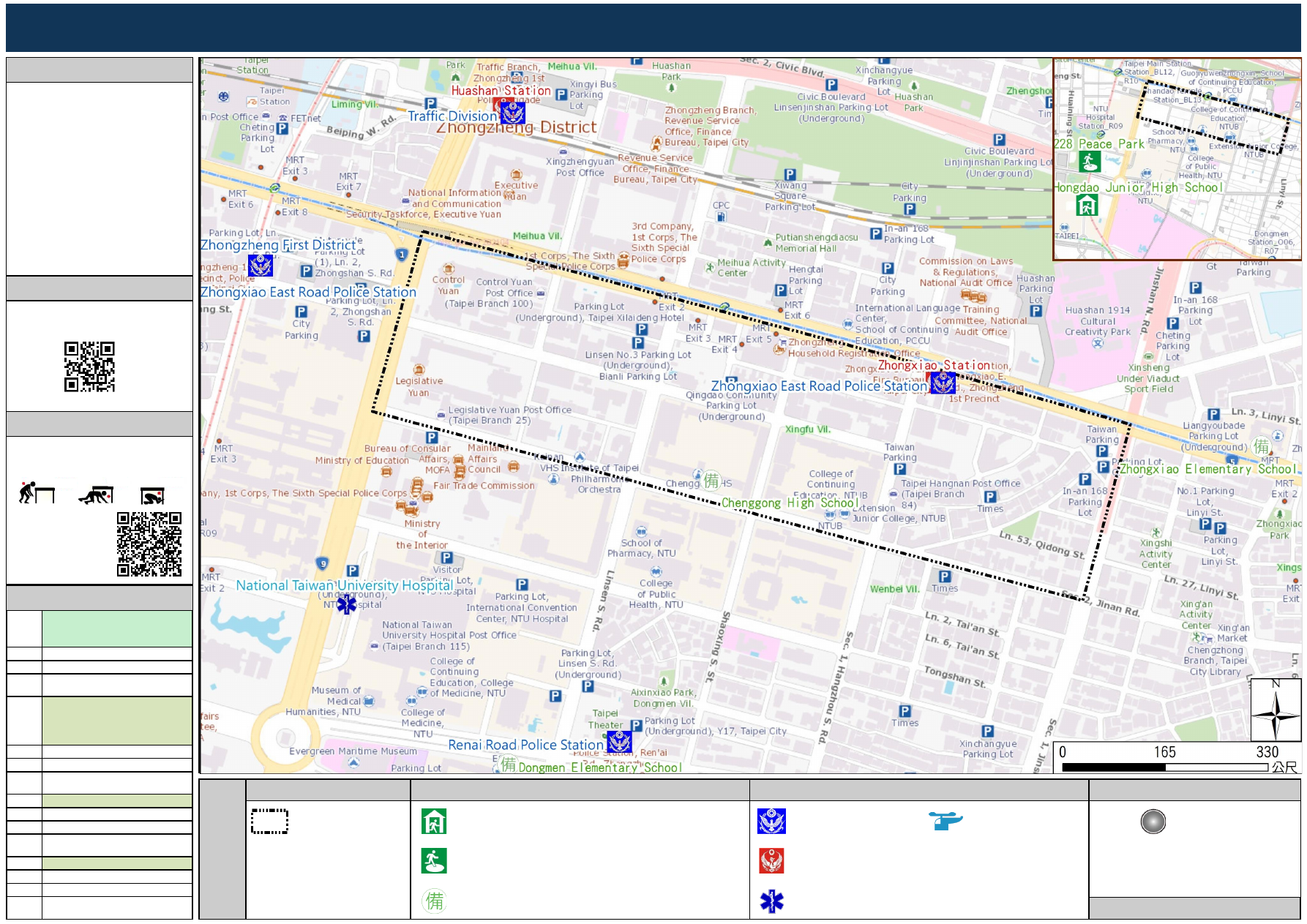The width and height of the screenshot is (1307, 924).
Task: Select the "Chenggong High School" label
Action: pos(790,503)
